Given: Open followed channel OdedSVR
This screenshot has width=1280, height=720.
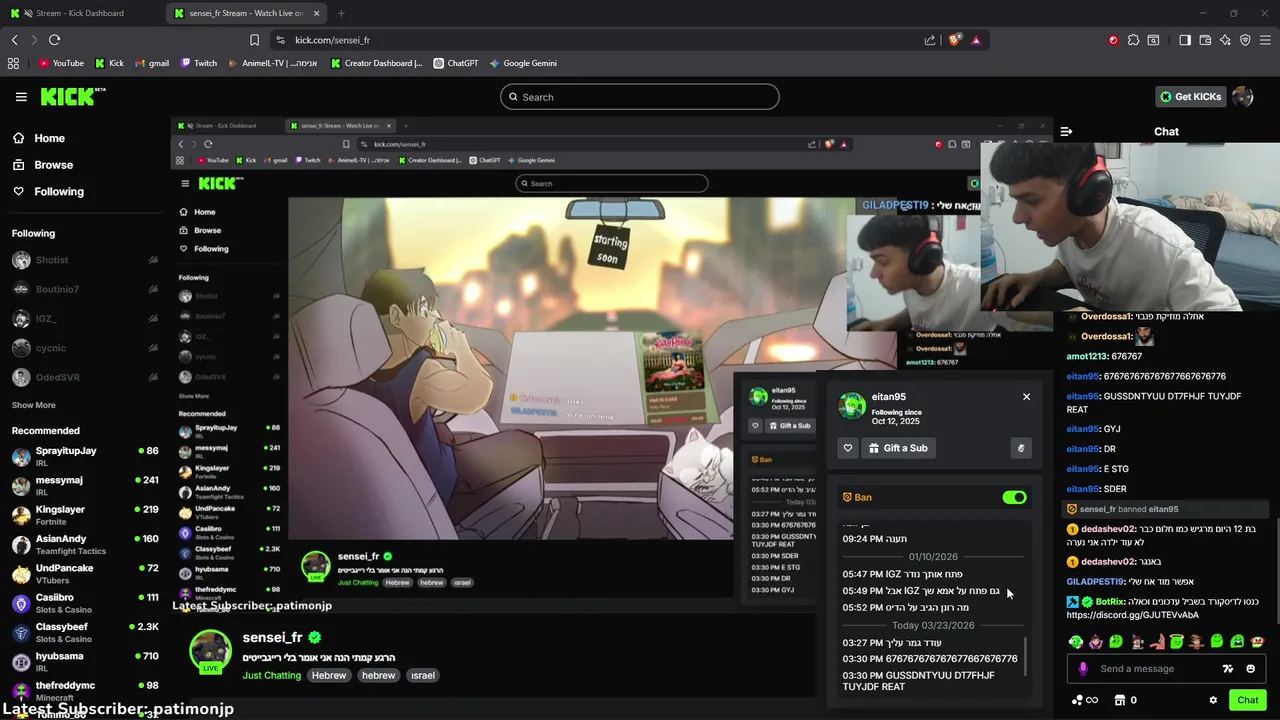Looking at the screenshot, I should [84, 377].
